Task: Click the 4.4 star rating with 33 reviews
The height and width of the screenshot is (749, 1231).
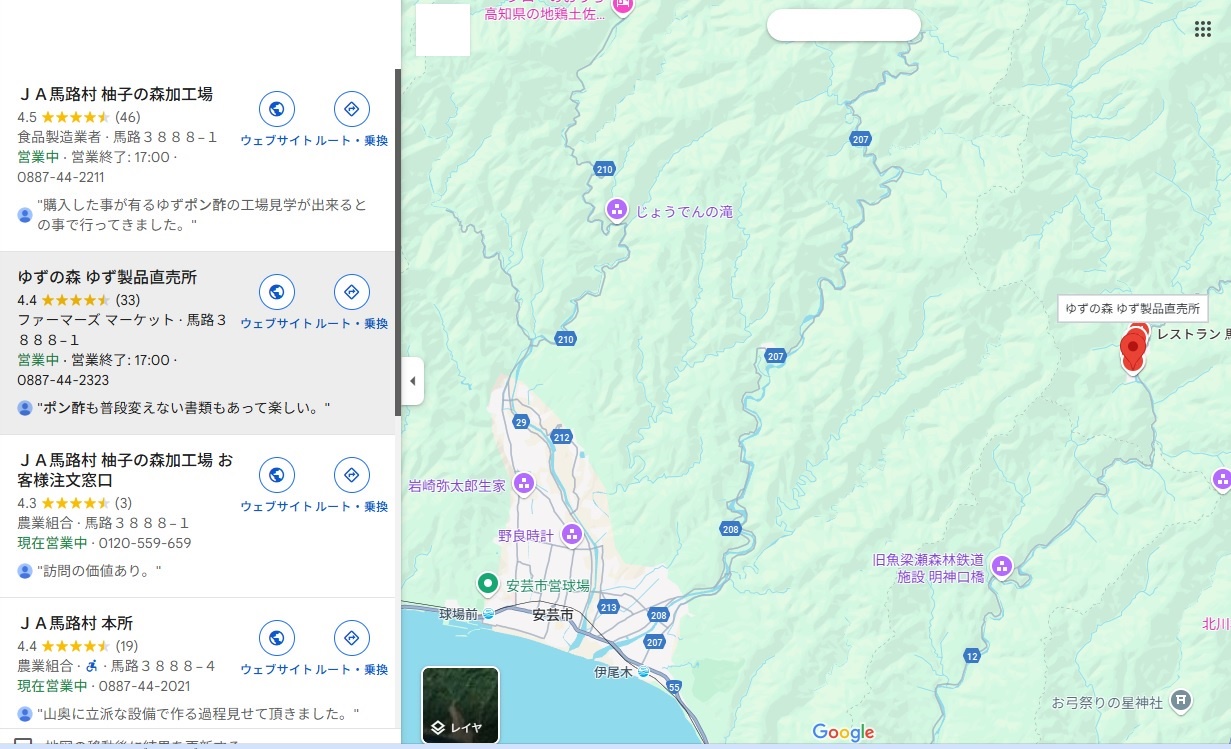Action: pyautogui.click(x=79, y=300)
